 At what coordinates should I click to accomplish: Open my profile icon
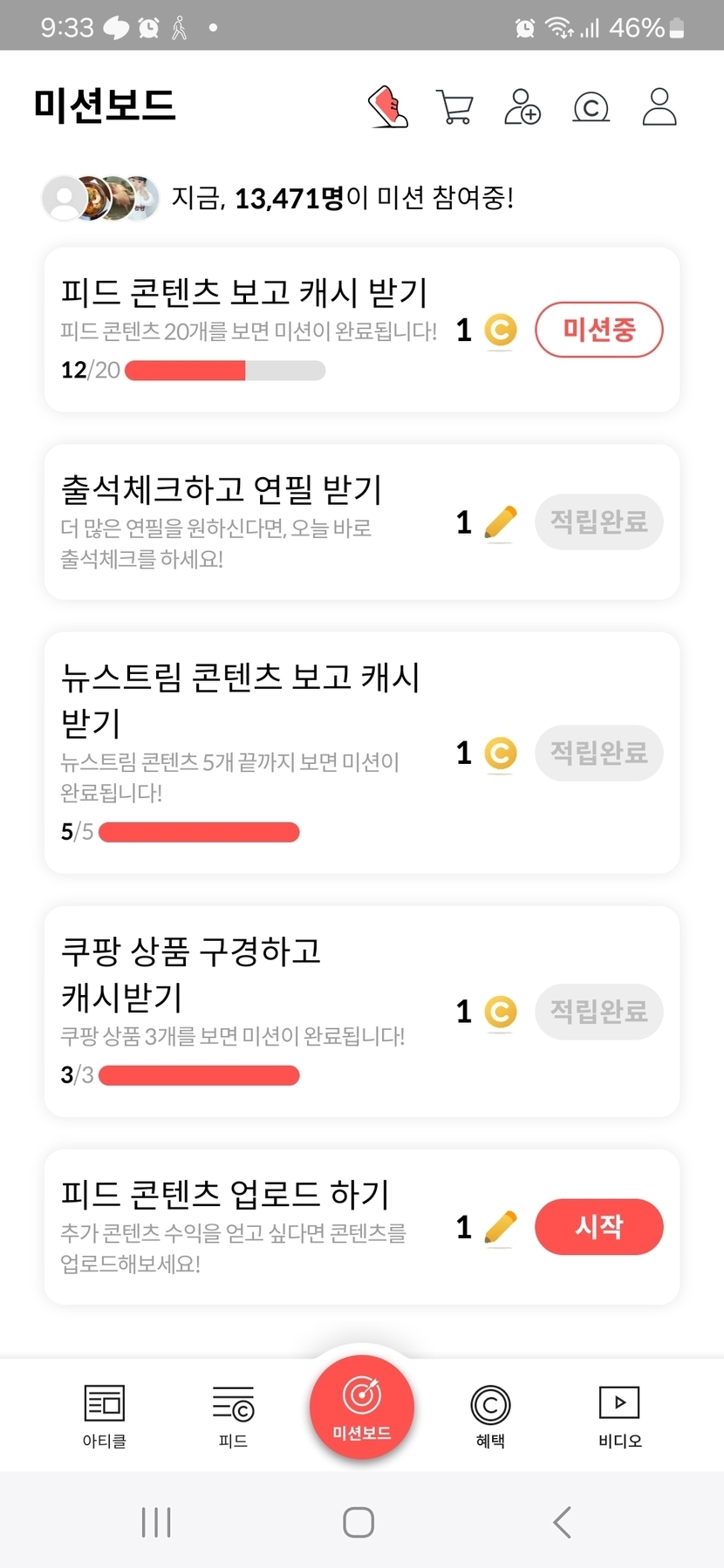[659, 107]
